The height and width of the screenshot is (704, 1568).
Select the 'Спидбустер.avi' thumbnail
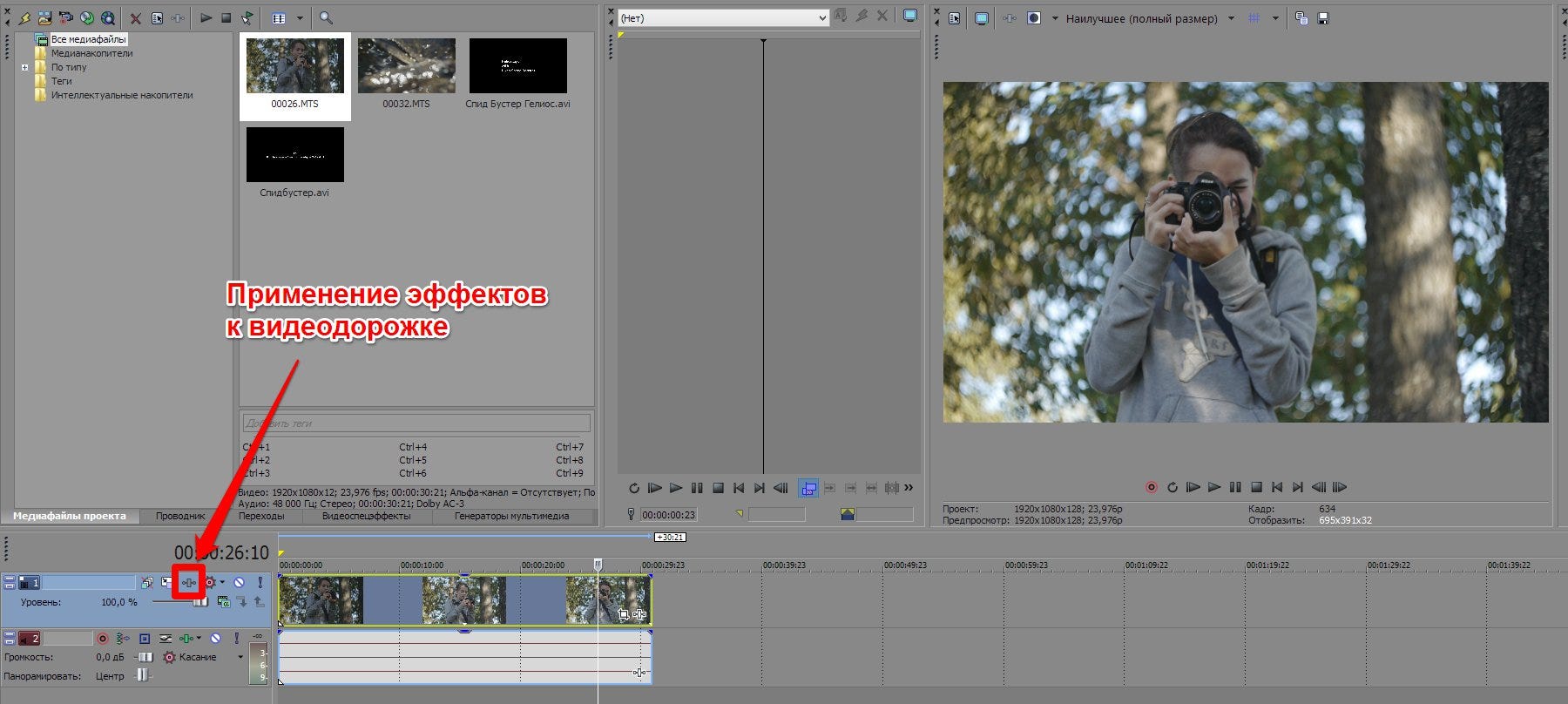(295, 154)
